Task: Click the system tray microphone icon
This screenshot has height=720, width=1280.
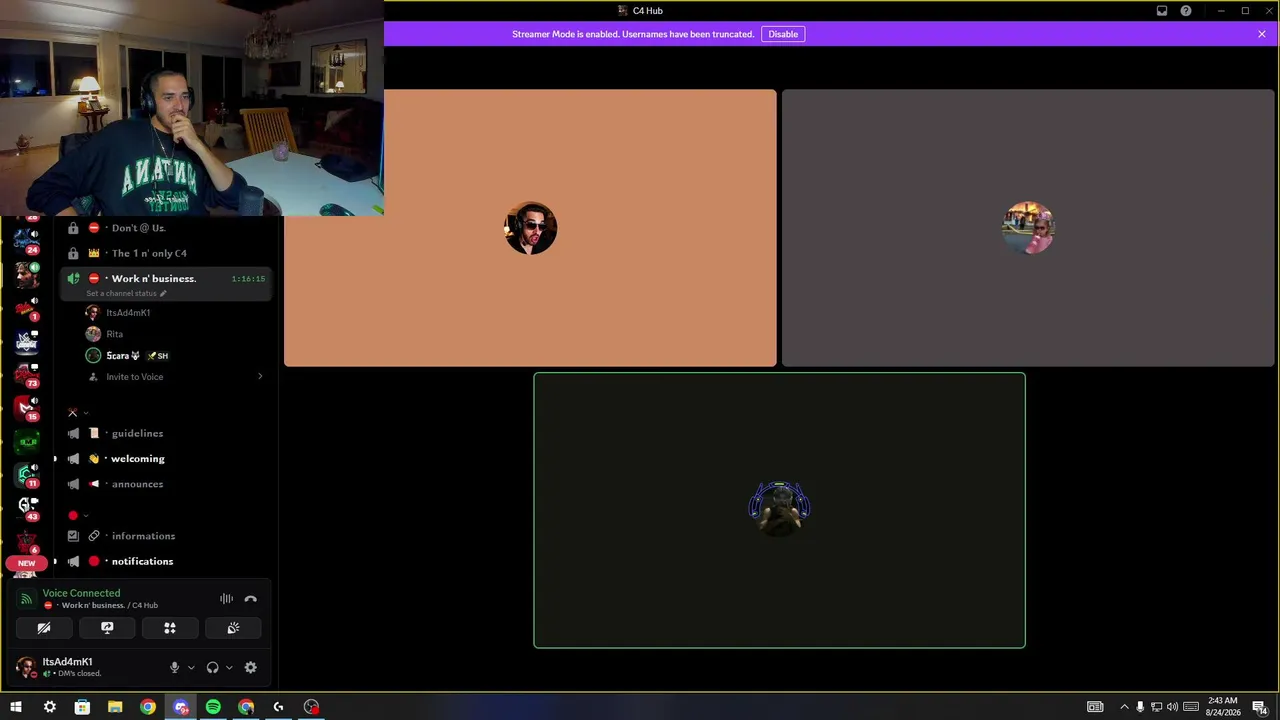Action: 1140,707
